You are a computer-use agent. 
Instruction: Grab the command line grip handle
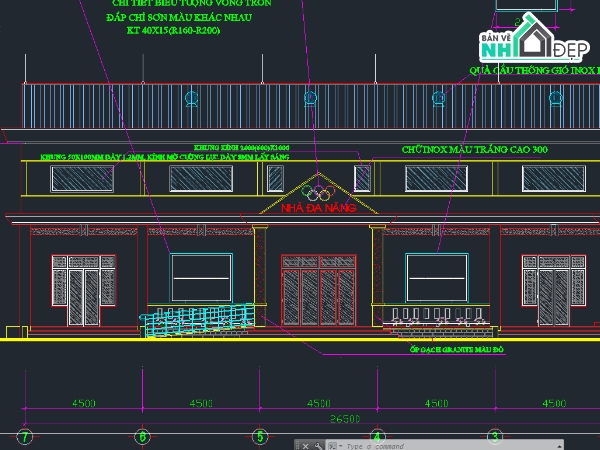pyautogui.click(x=297, y=446)
